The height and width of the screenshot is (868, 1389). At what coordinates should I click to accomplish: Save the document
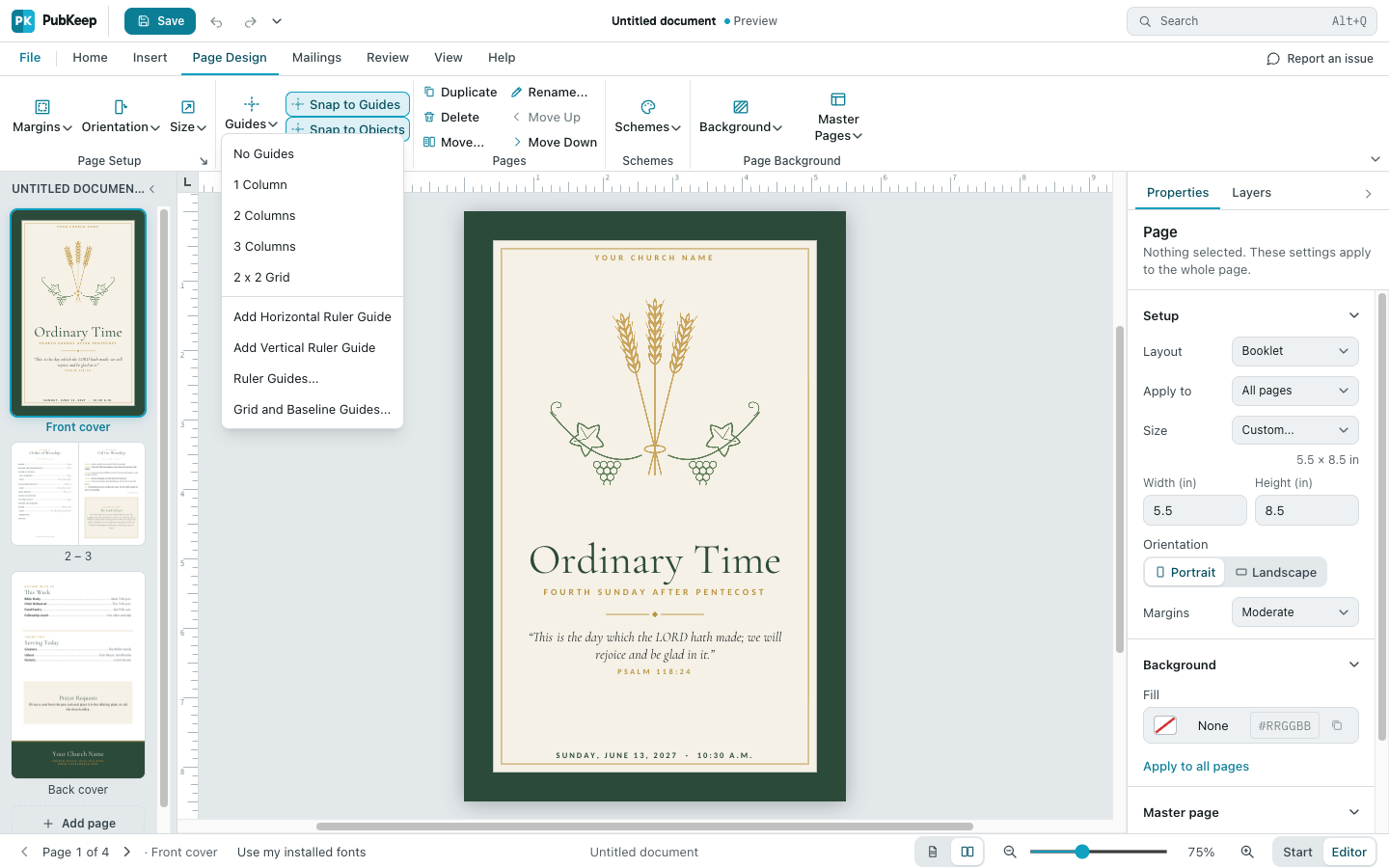(x=160, y=21)
